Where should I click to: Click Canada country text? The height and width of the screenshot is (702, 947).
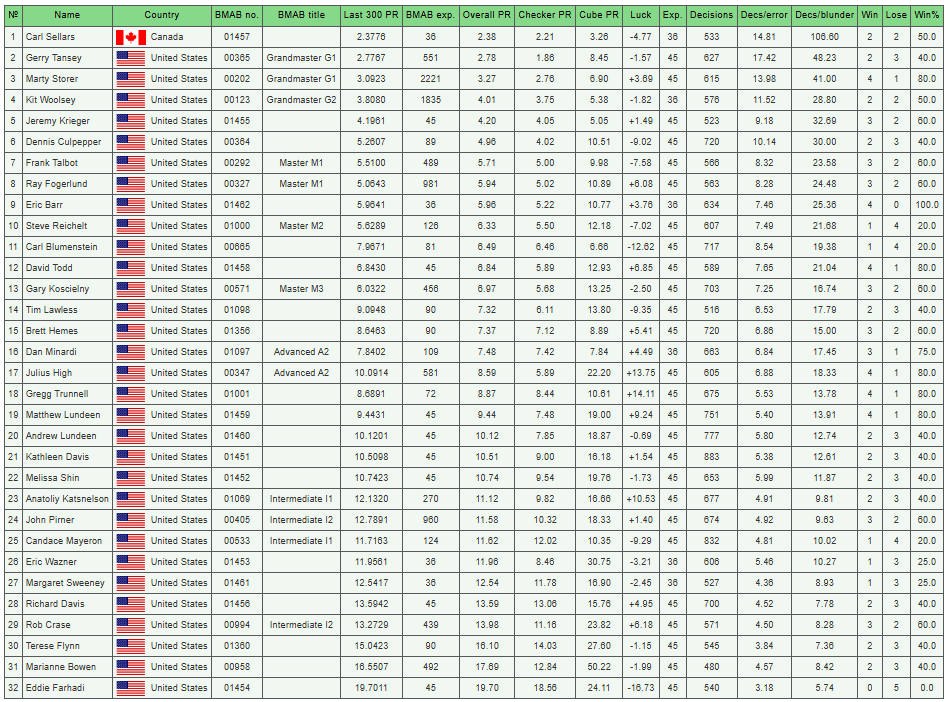coord(167,37)
